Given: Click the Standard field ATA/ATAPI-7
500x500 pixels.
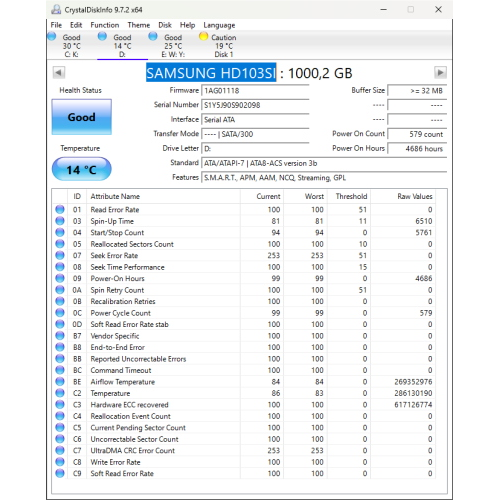Looking at the screenshot, I should (x=324, y=163).
